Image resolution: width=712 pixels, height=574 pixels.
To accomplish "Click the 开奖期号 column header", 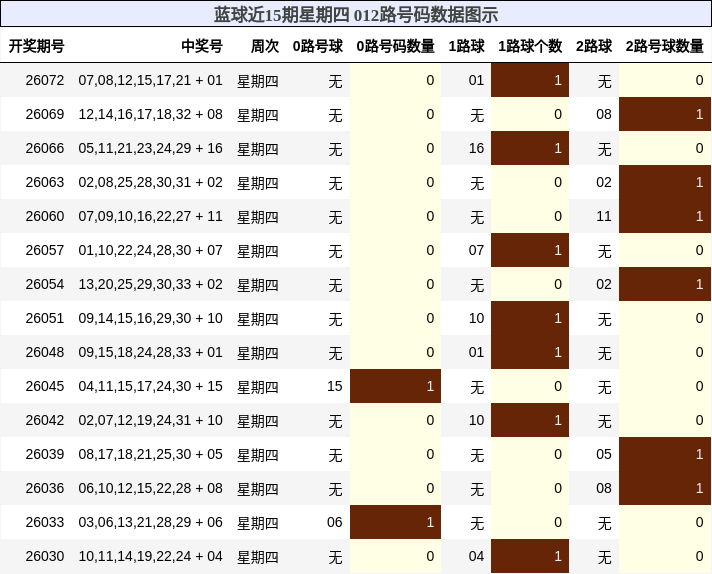I will point(37,46).
